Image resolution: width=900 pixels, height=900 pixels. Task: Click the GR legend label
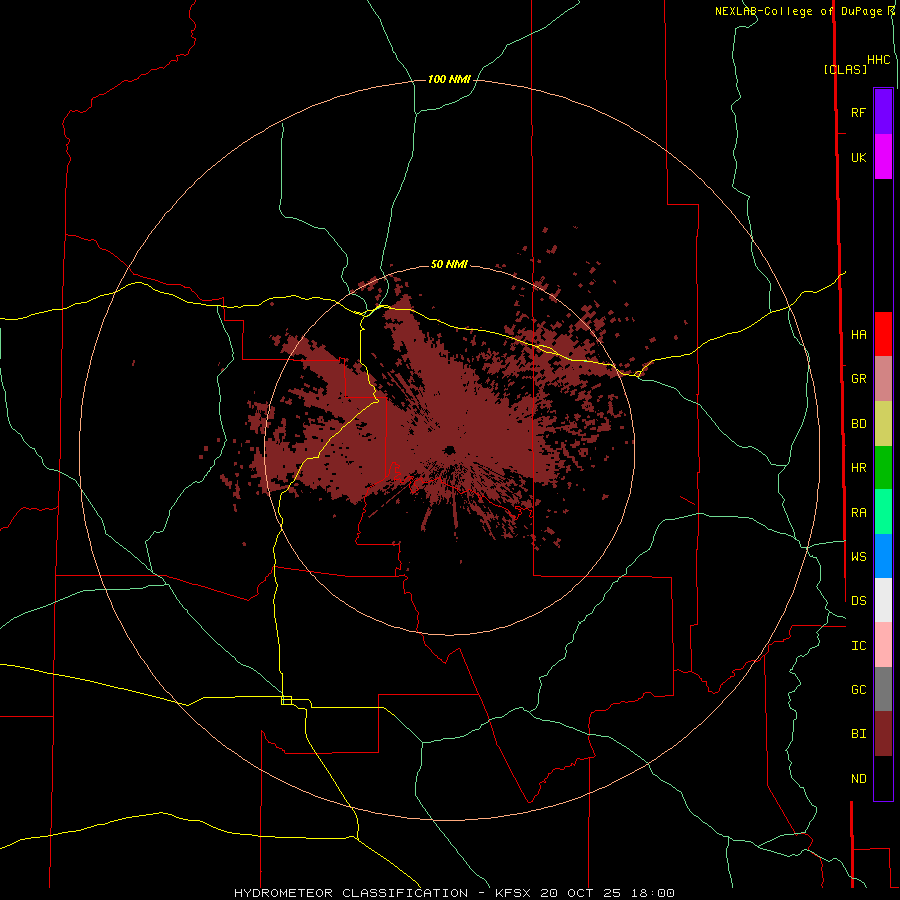pos(858,379)
